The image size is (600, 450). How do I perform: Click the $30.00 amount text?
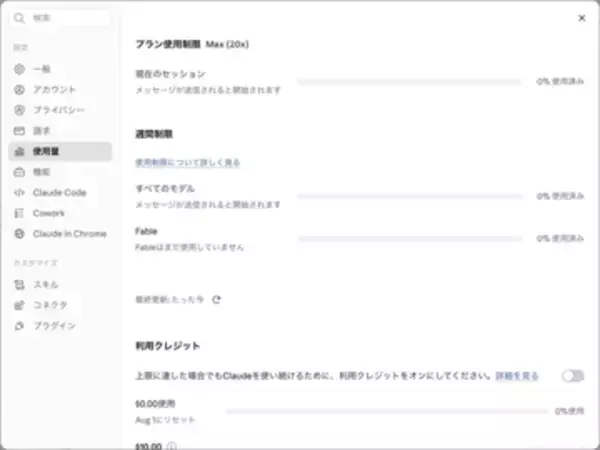[x=148, y=446]
